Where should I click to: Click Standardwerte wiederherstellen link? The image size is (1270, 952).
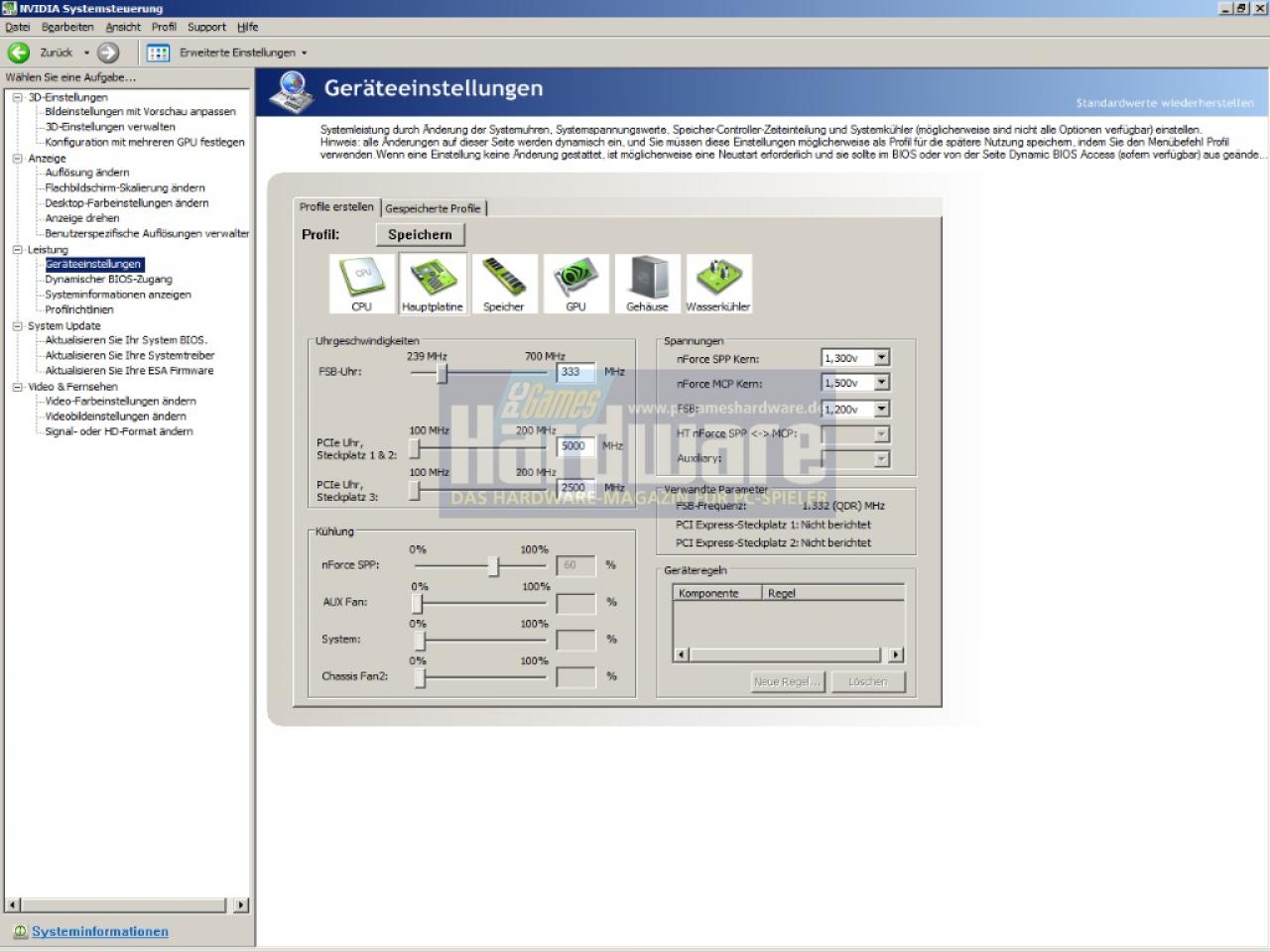(1165, 103)
